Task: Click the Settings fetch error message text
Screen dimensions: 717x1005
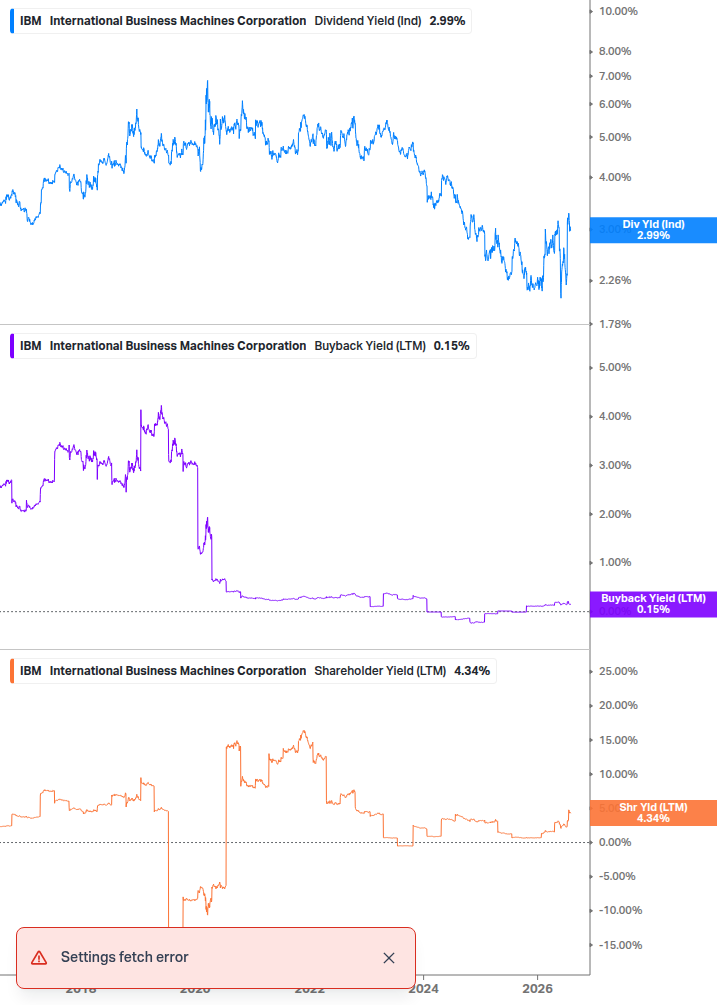Action: 124,957
